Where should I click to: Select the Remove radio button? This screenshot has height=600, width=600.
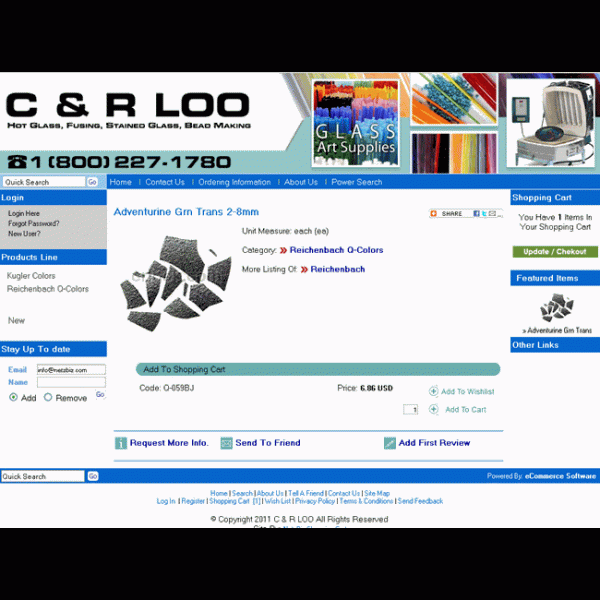48,397
